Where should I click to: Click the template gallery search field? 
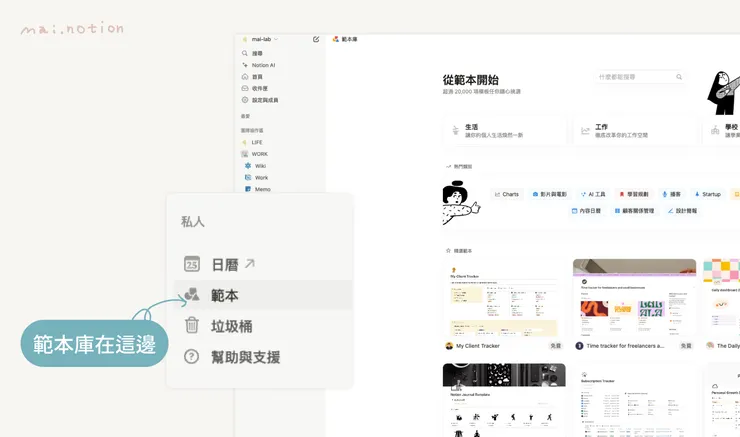click(639, 77)
